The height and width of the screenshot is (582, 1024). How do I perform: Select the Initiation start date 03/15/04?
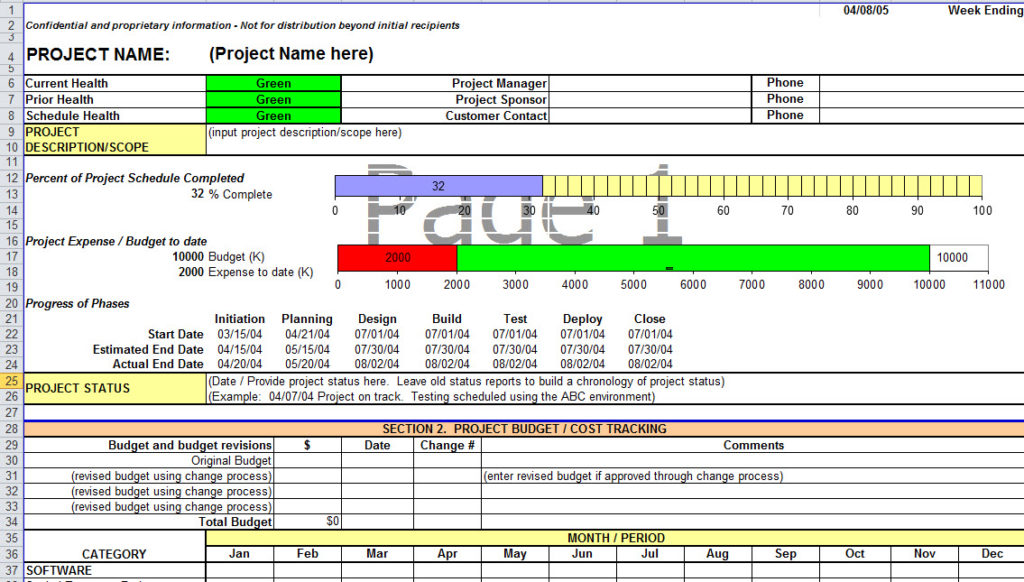[x=239, y=334]
